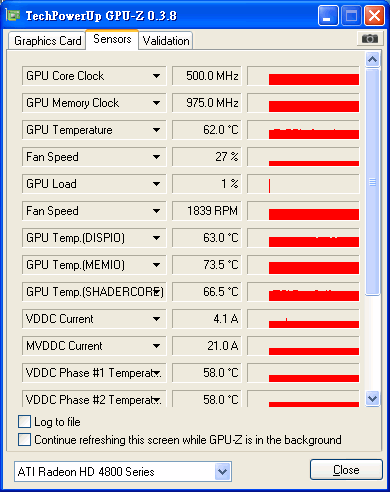The width and height of the screenshot is (390, 492).
Task: Click the GPU Memory Clock graph
Action: 303,103
